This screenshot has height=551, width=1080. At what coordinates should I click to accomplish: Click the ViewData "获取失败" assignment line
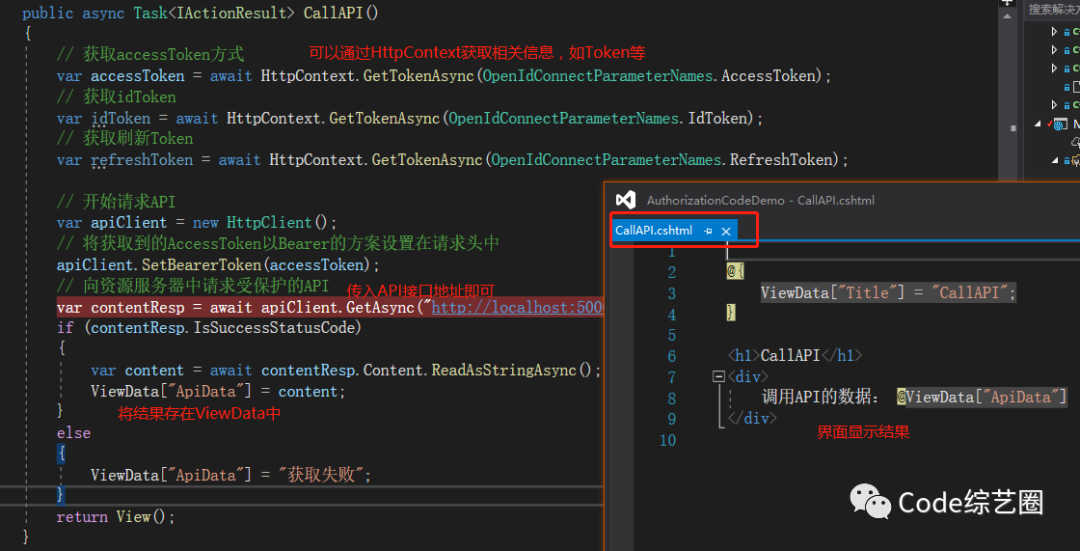pyautogui.click(x=231, y=475)
